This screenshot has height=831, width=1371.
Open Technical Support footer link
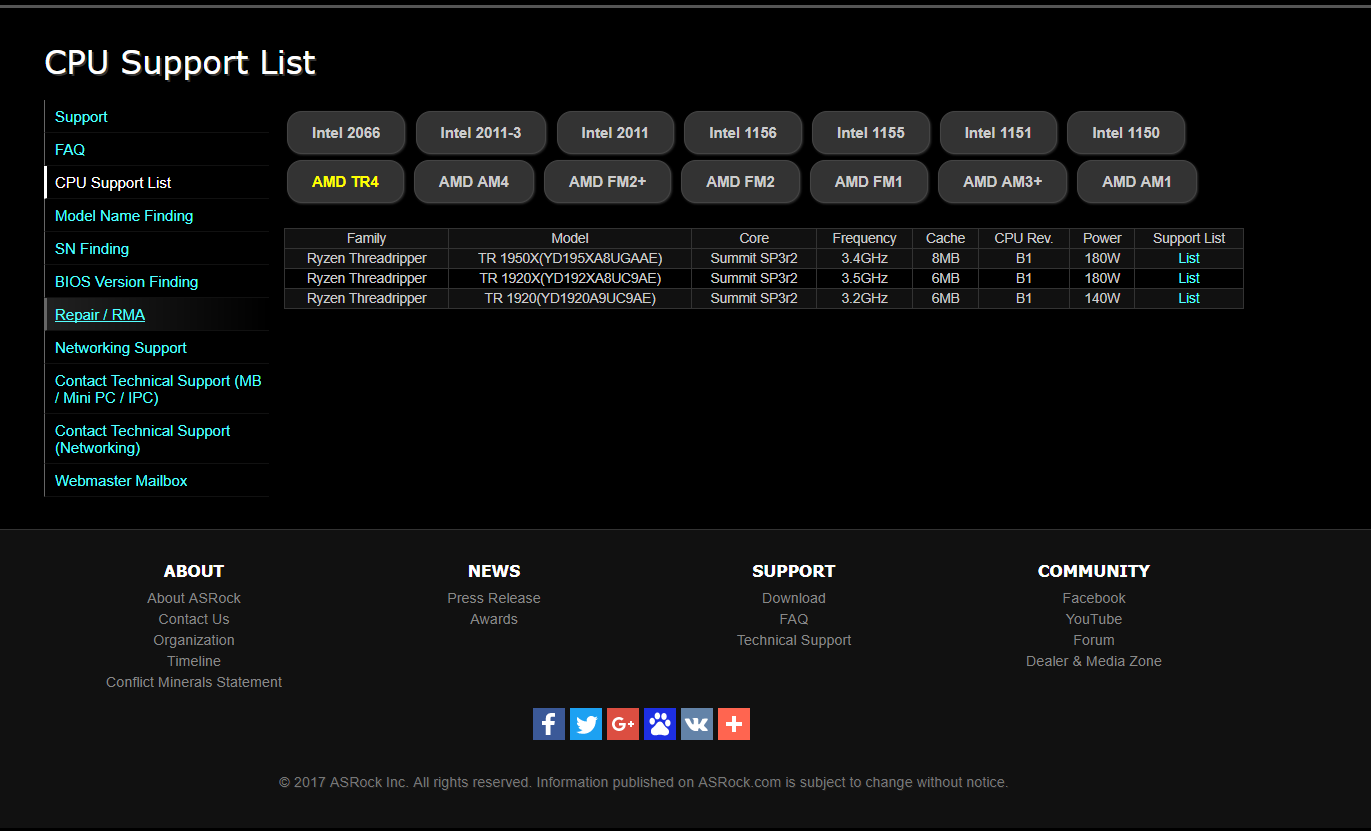coord(794,640)
